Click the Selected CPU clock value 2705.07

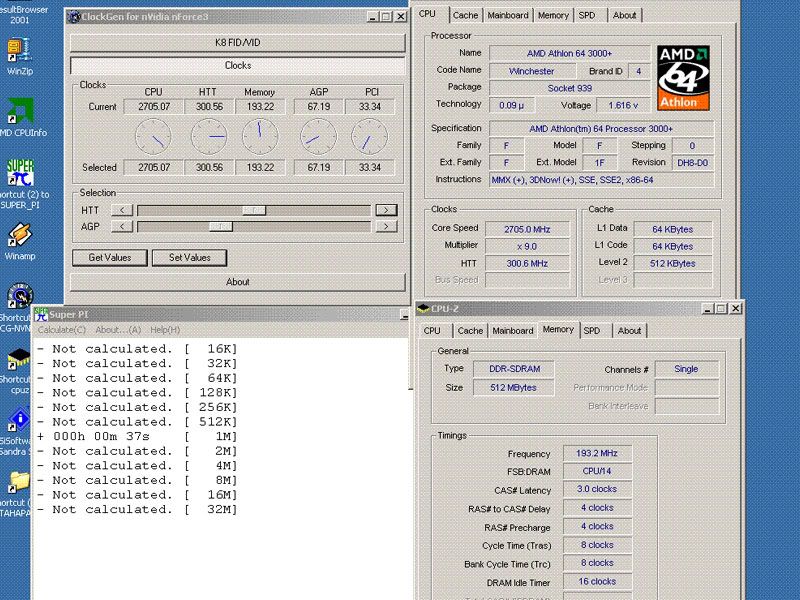154,167
